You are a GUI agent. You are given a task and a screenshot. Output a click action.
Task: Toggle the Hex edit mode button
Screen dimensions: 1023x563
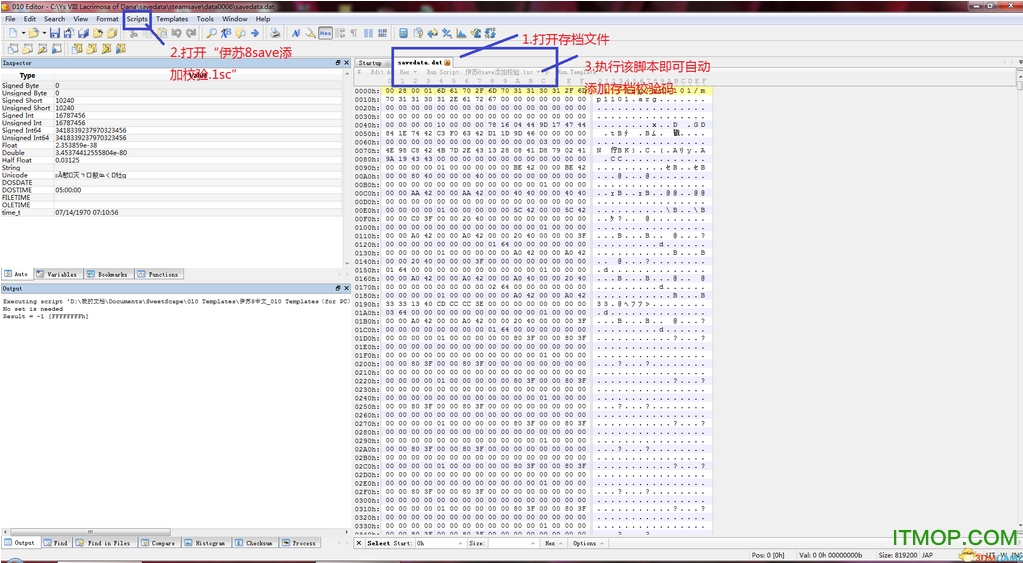pos(325,33)
